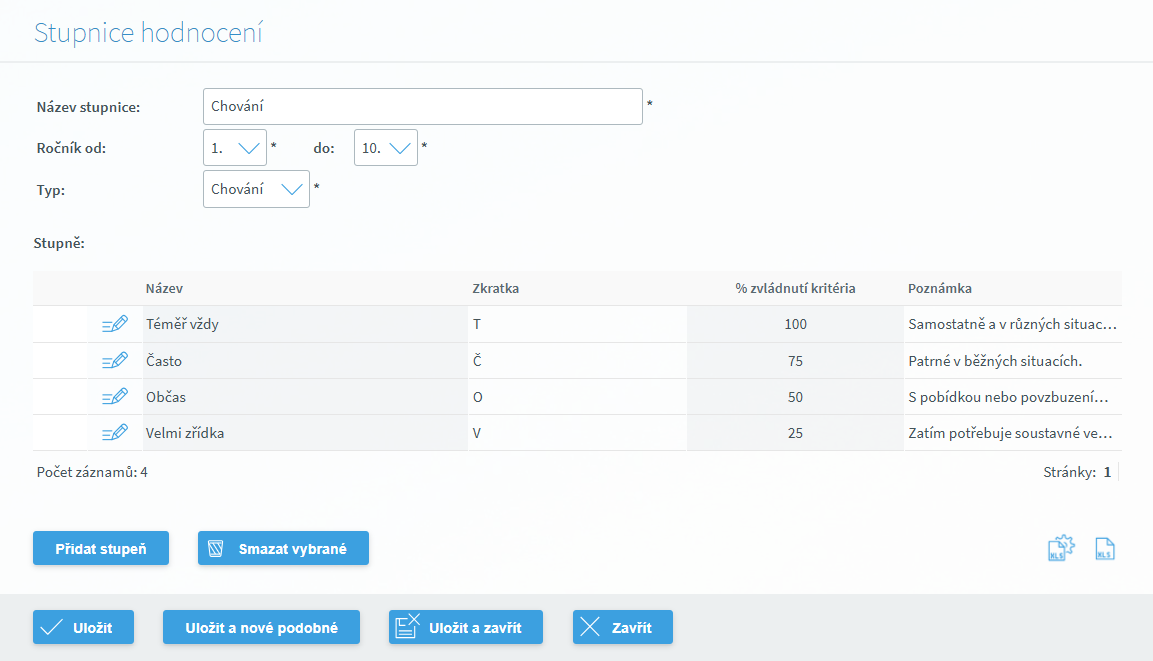
Task: Click 'Smazat vybrané' to delete selected
Action: [283, 548]
